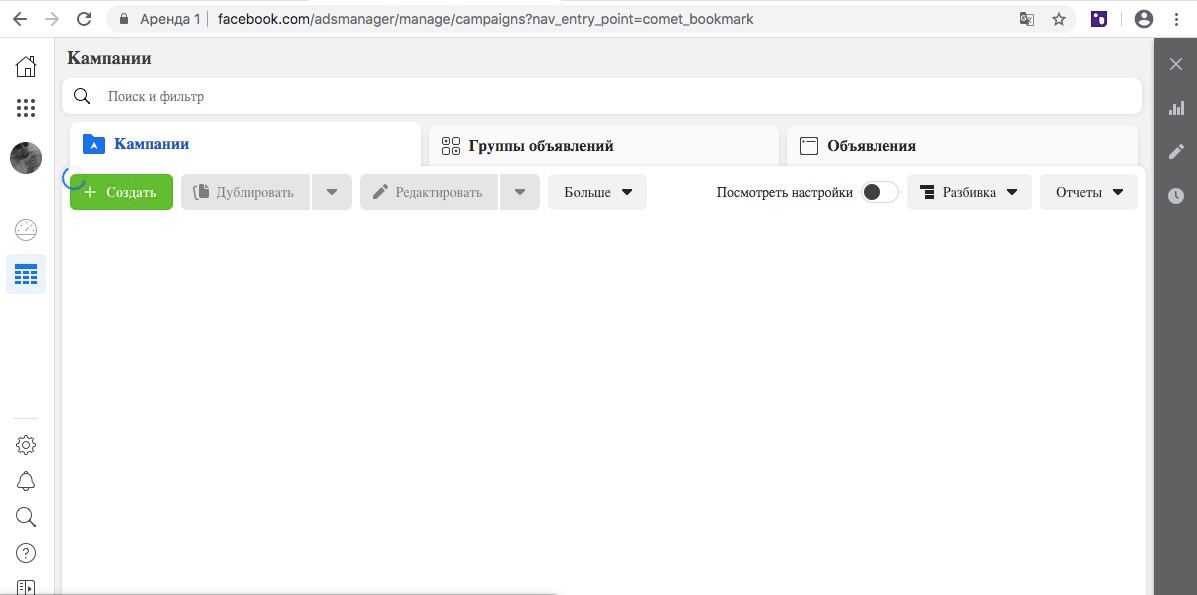Open the browser profile icon
1197x595 pixels.
1144,19
